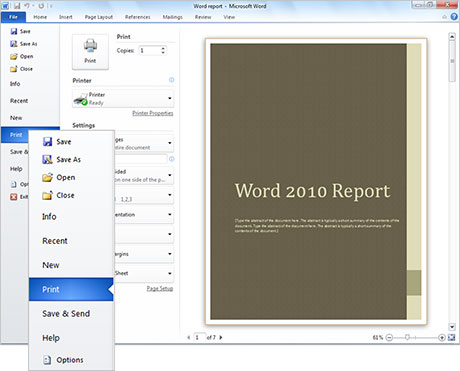The image size is (460, 371).
Task: Switch to the View tab
Action: [x=229, y=17]
